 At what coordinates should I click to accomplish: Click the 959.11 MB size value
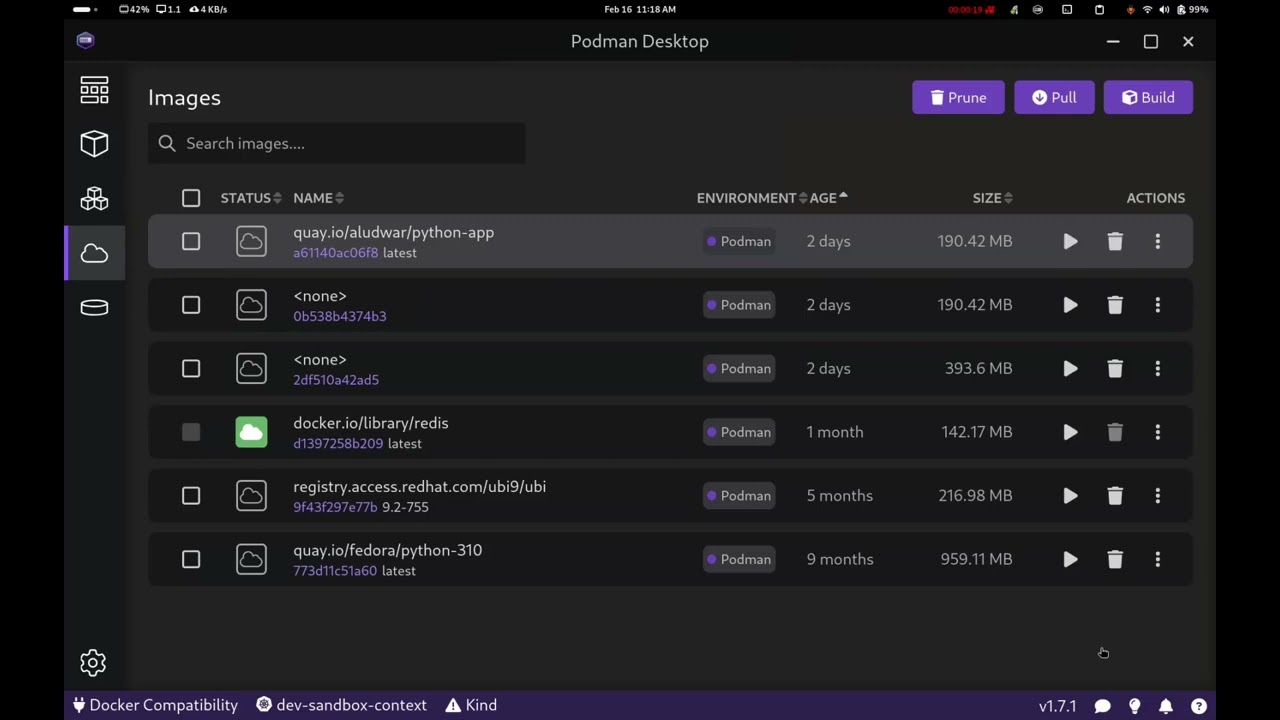pos(976,559)
